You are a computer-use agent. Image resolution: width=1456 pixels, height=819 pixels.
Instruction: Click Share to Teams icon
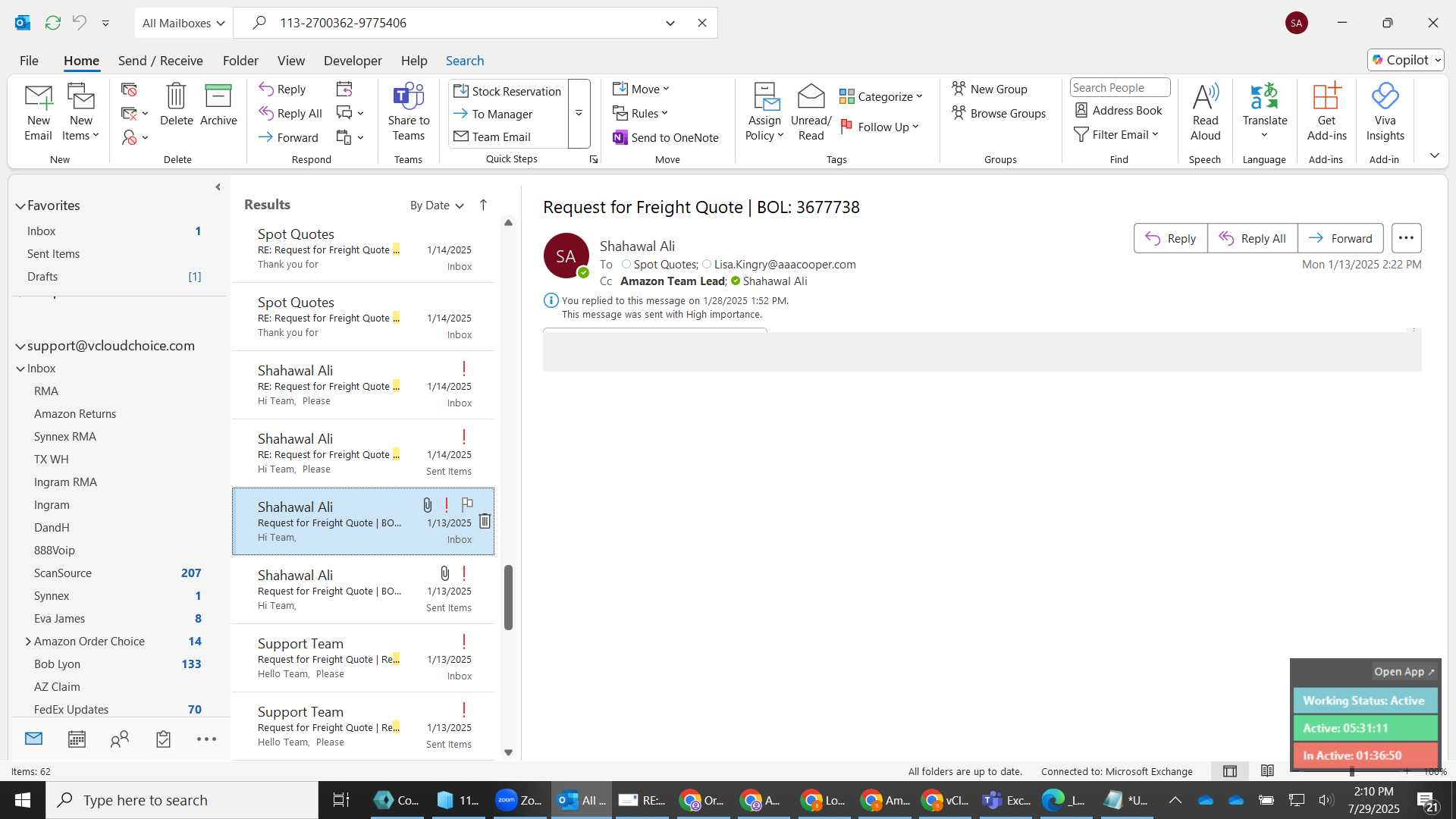(408, 111)
